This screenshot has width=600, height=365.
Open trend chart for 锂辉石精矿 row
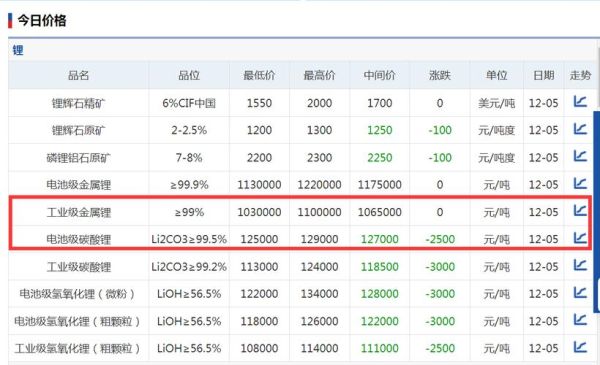pyautogui.click(x=580, y=101)
